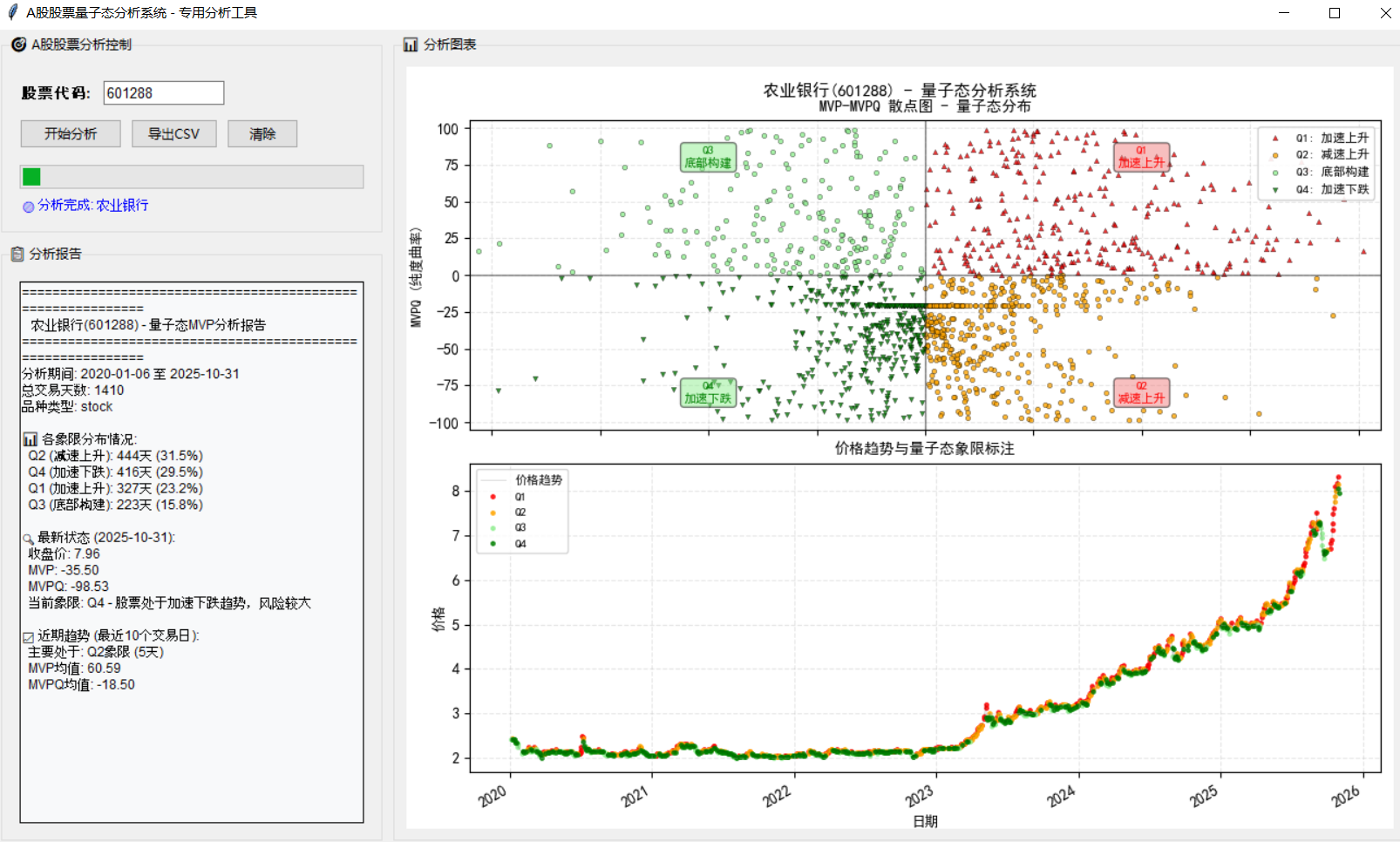Focus the 股票代码 input field
The height and width of the screenshot is (842, 1400).
tap(163, 93)
